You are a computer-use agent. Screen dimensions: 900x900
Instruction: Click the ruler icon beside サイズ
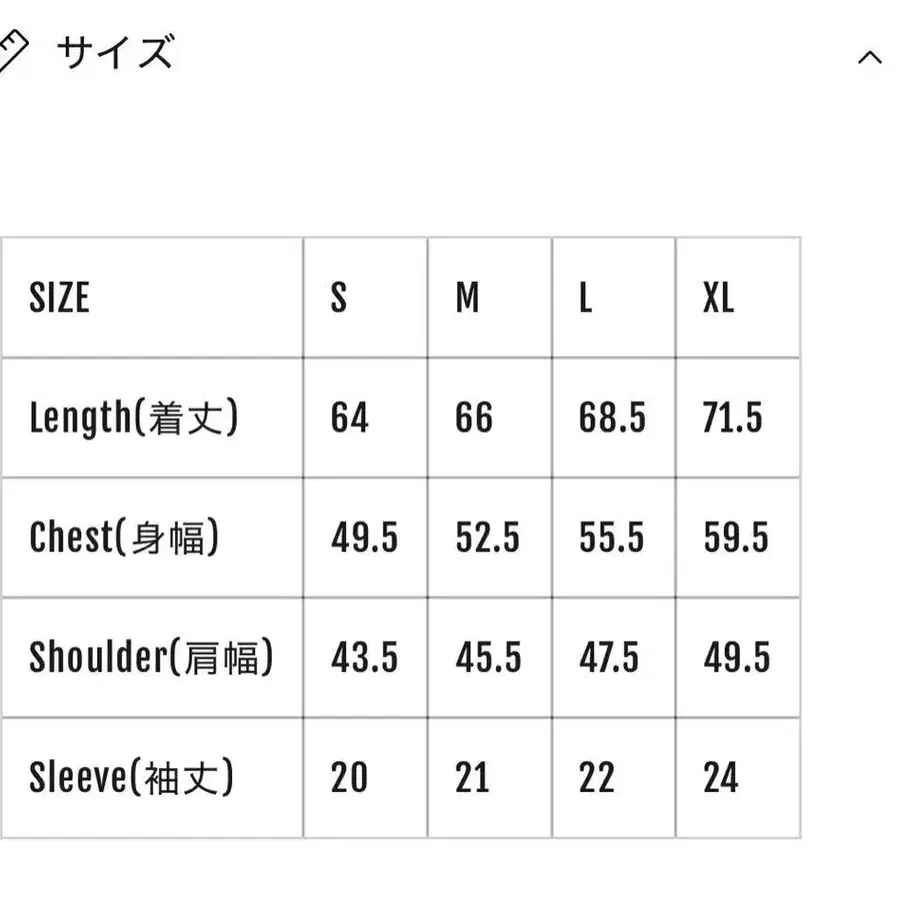[11, 52]
